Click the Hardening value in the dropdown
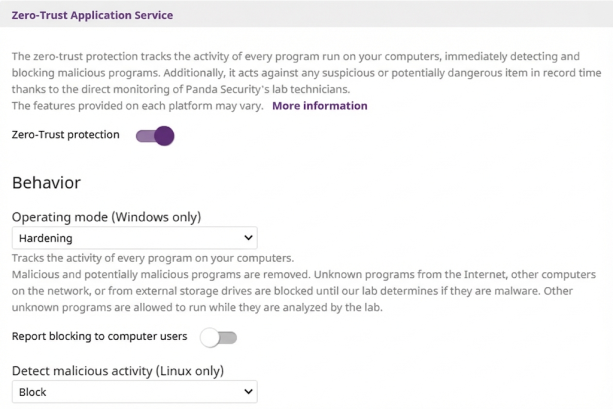 pyautogui.click(x=46, y=238)
